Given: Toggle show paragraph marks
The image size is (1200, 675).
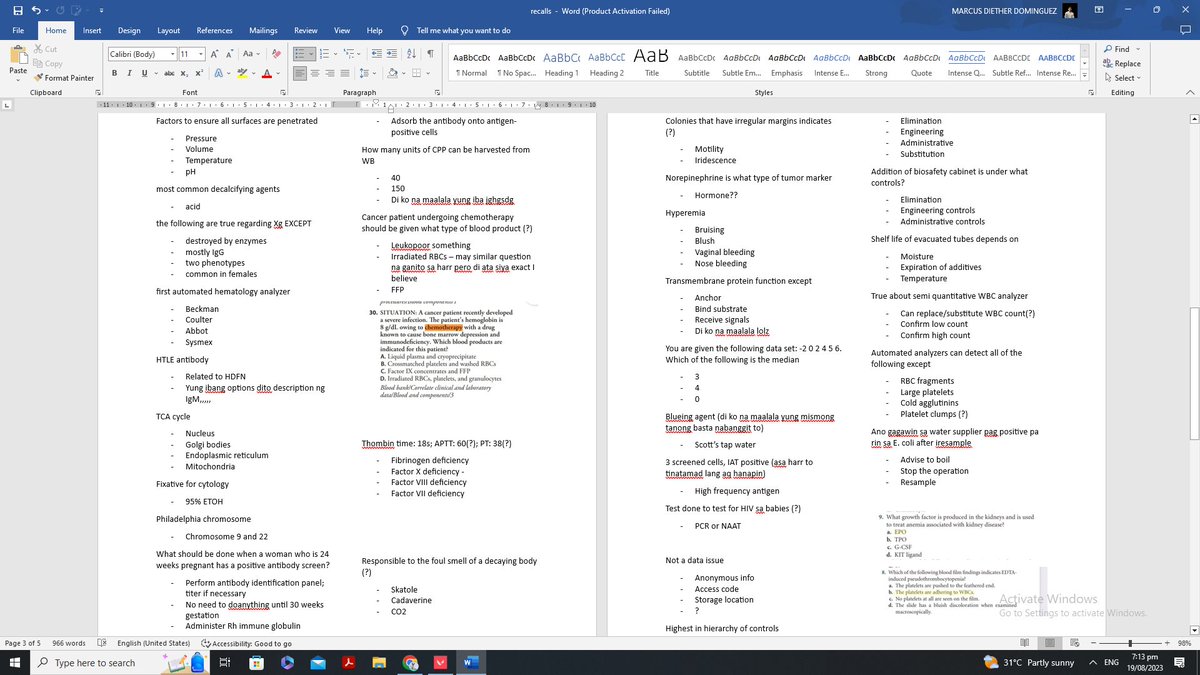Looking at the screenshot, I should point(430,54).
